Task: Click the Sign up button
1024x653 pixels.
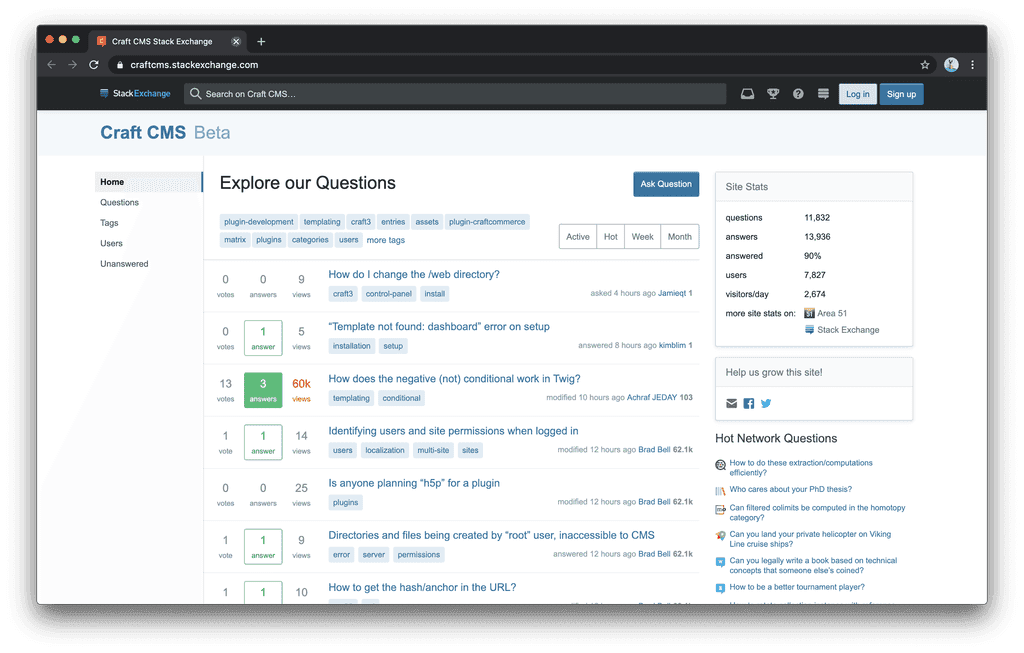Action: 901,94
